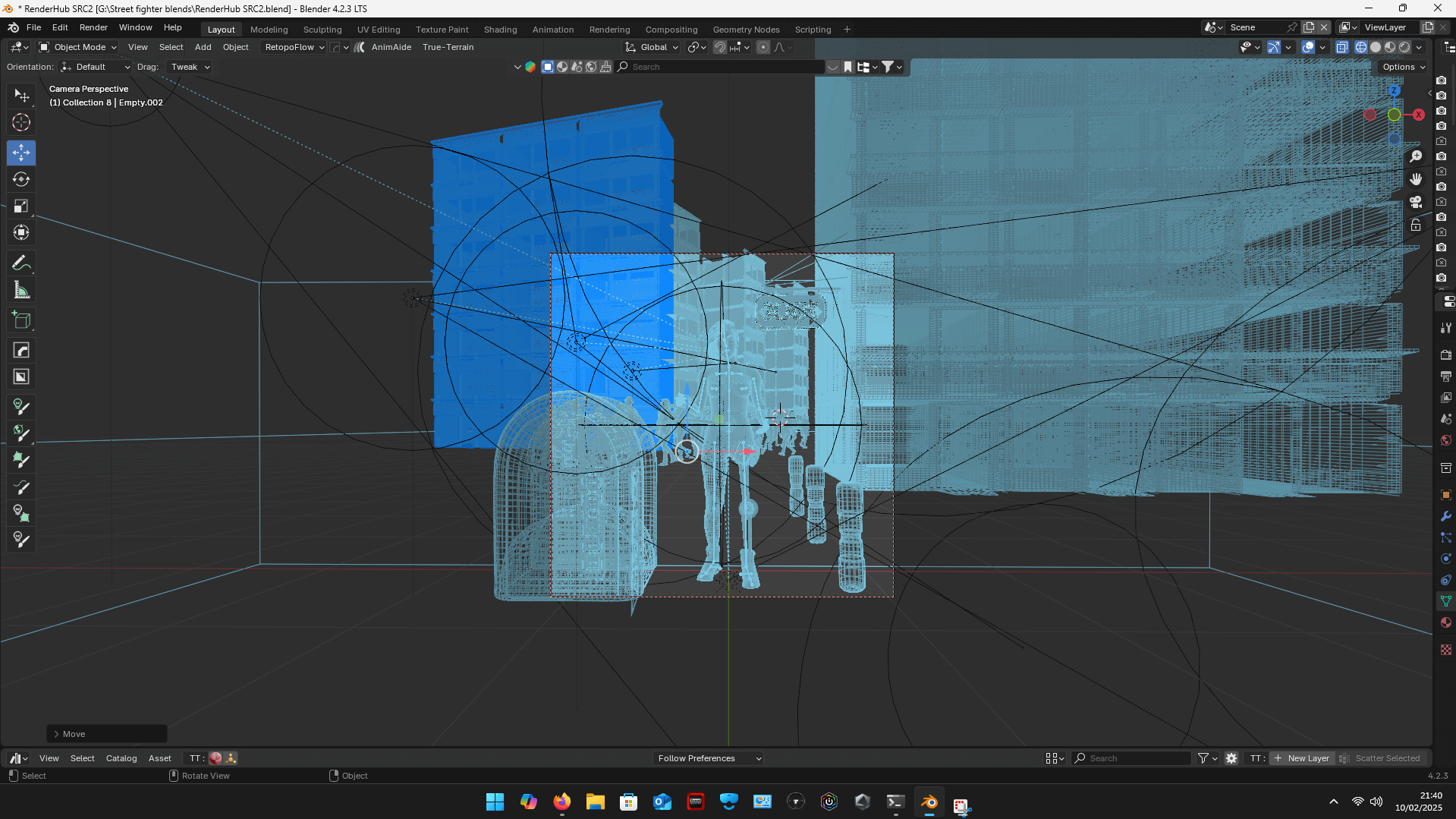Image resolution: width=1456 pixels, height=819 pixels.
Task: Open the Render menu
Action: tap(93, 27)
